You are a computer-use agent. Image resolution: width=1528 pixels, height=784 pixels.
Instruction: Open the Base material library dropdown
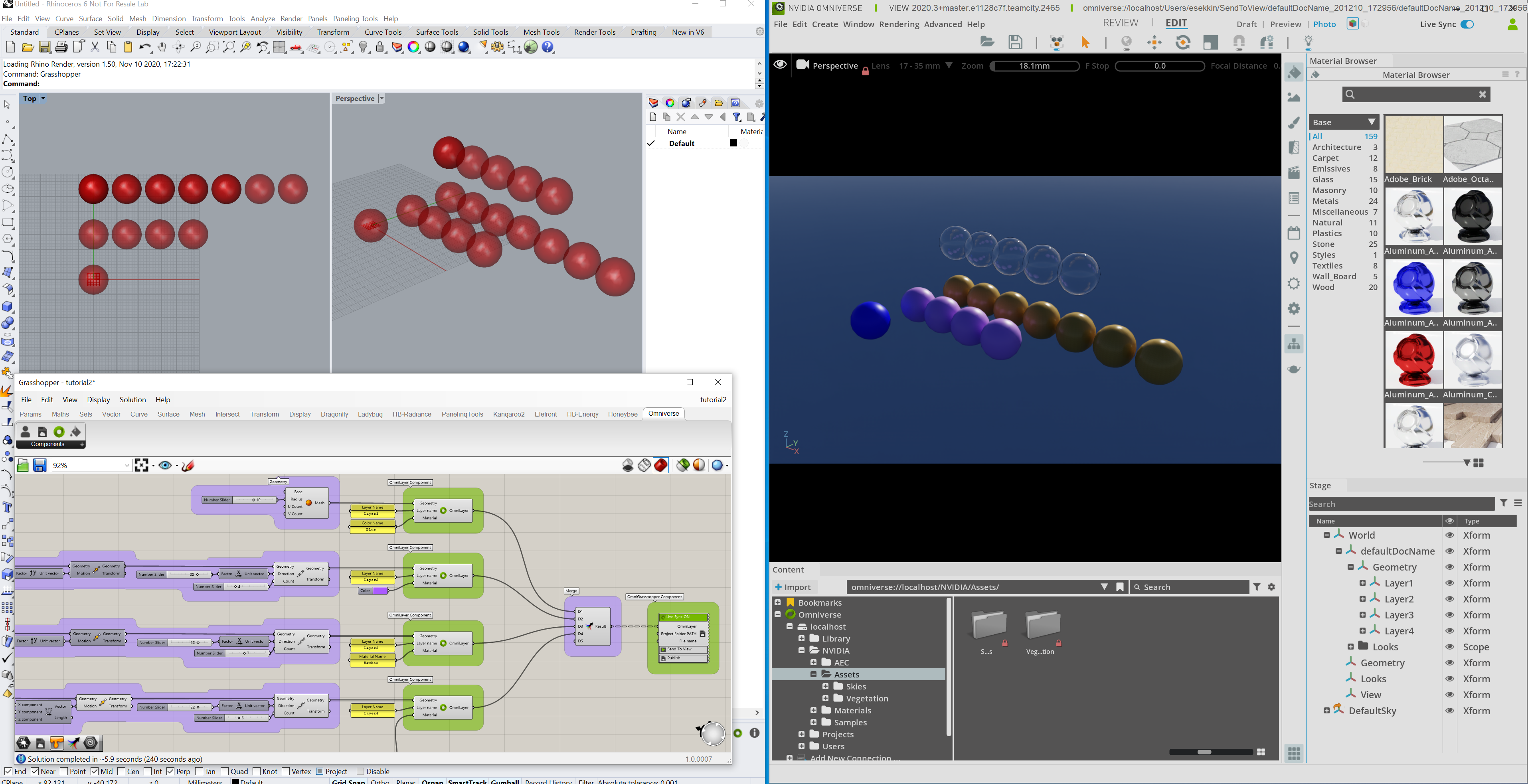point(1344,122)
